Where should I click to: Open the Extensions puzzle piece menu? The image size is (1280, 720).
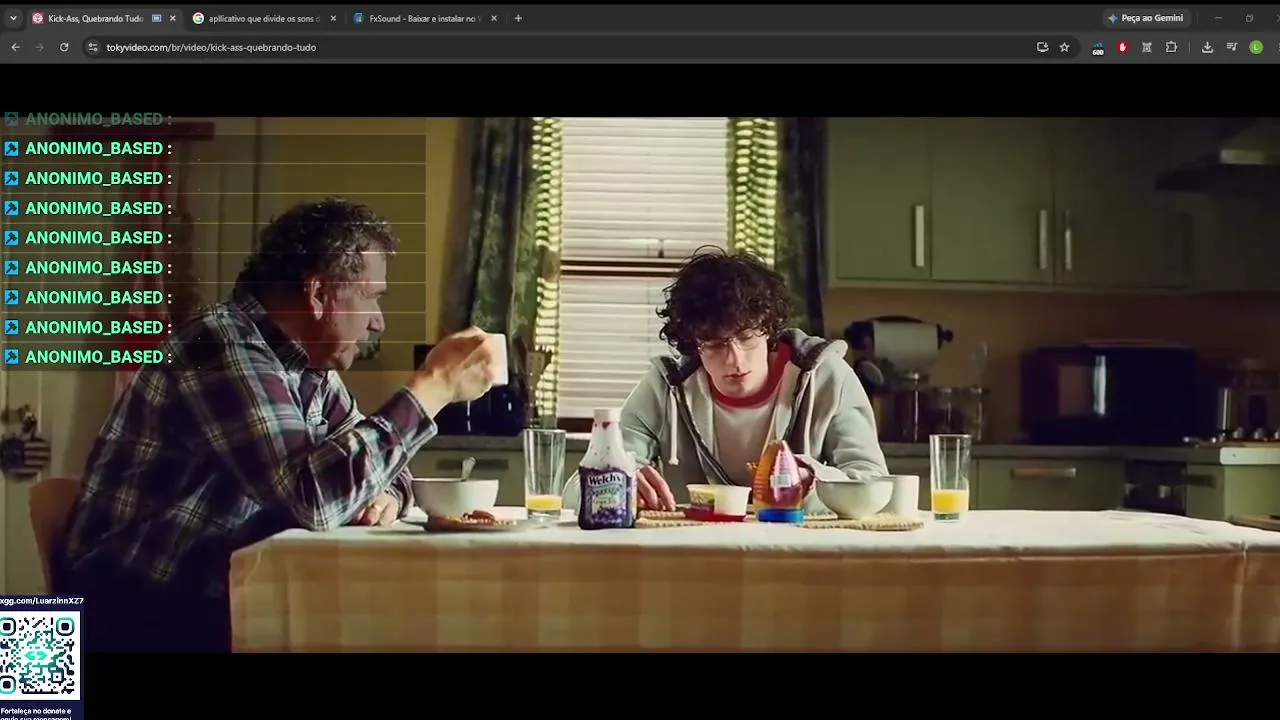[x=1171, y=47]
